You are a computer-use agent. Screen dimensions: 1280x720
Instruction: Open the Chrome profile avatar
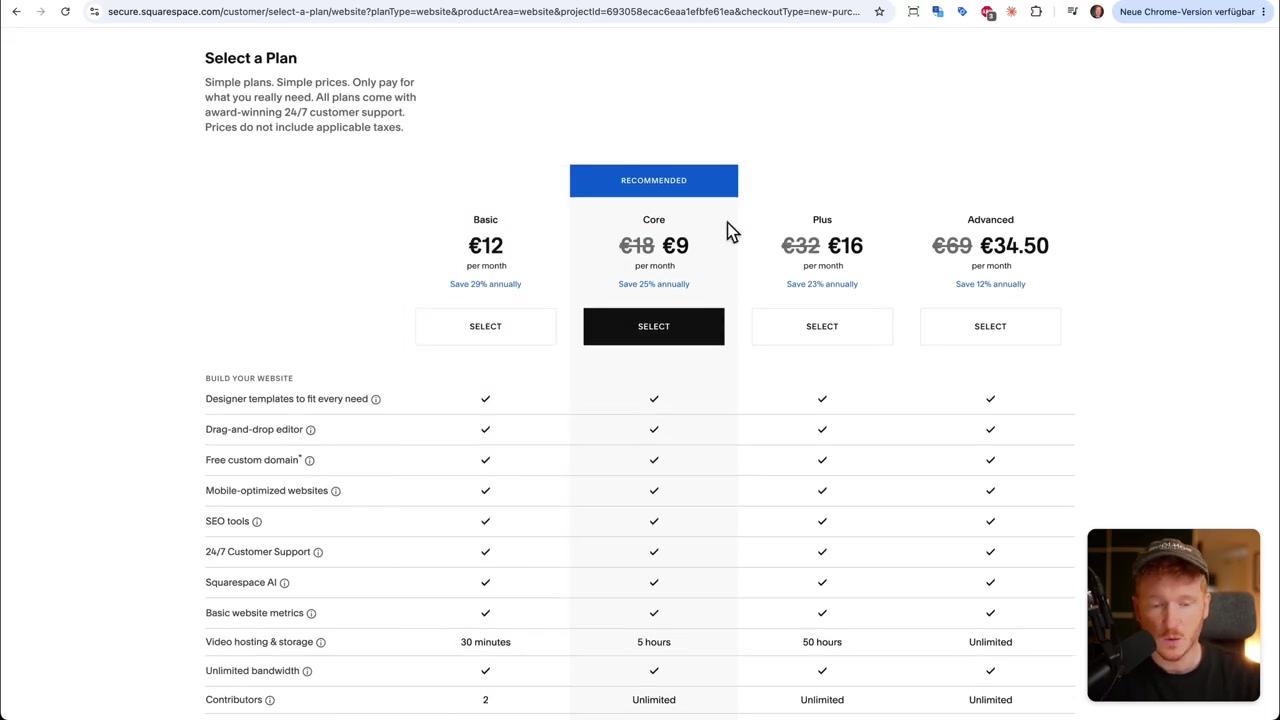(1097, 12)
